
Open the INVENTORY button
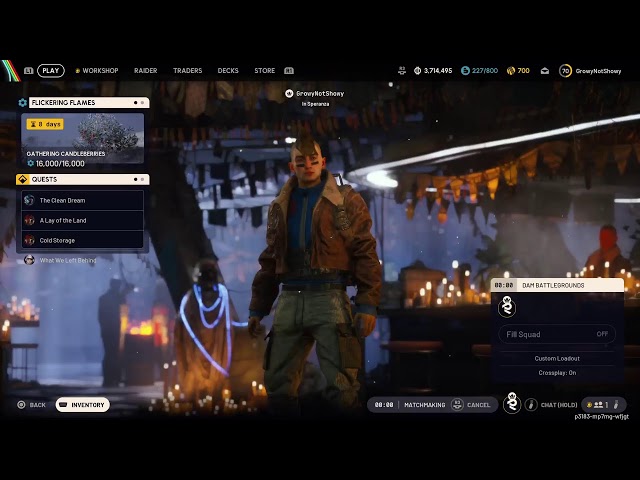click(82, 404)
